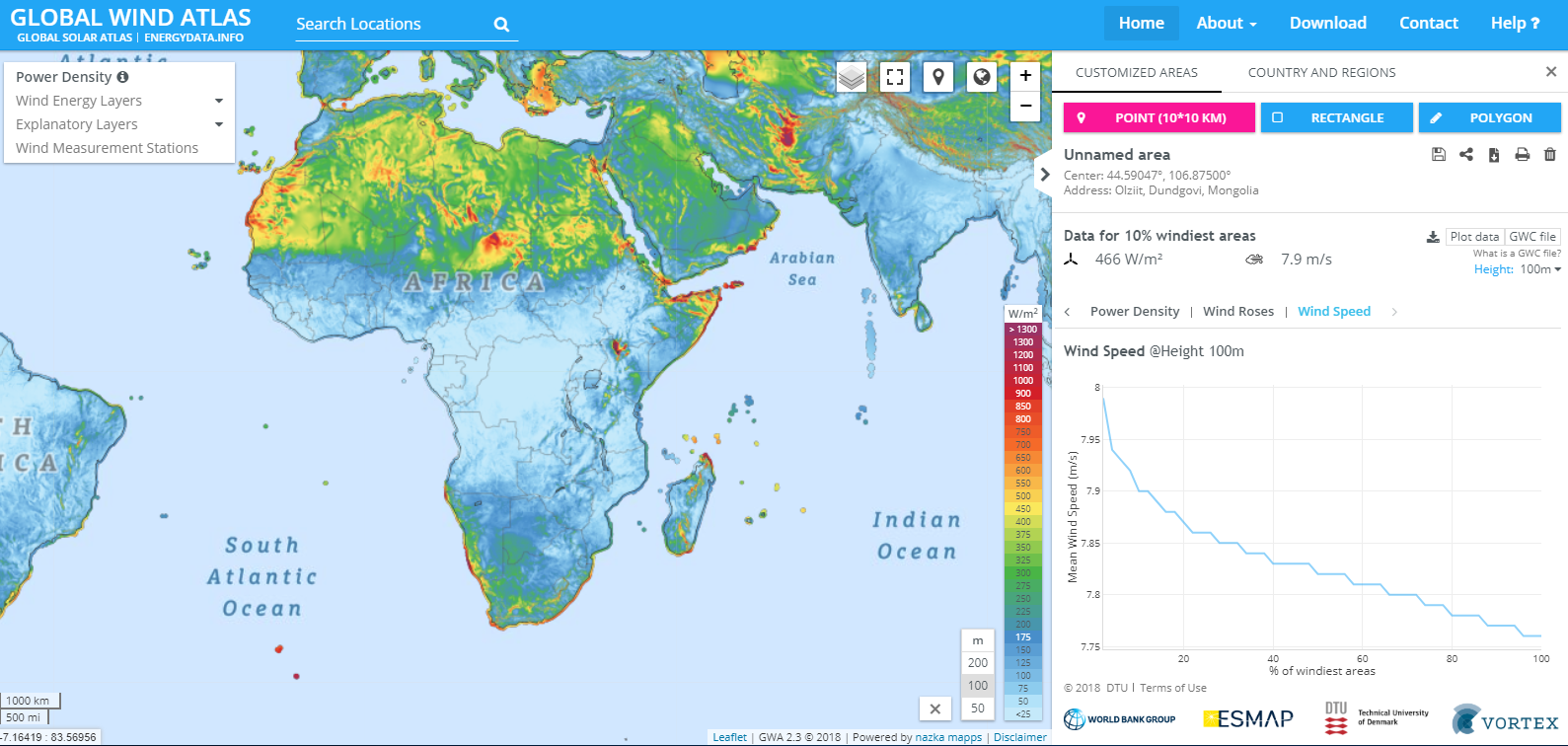Click the 1300 W/m² legend color

click(1023, 342)
